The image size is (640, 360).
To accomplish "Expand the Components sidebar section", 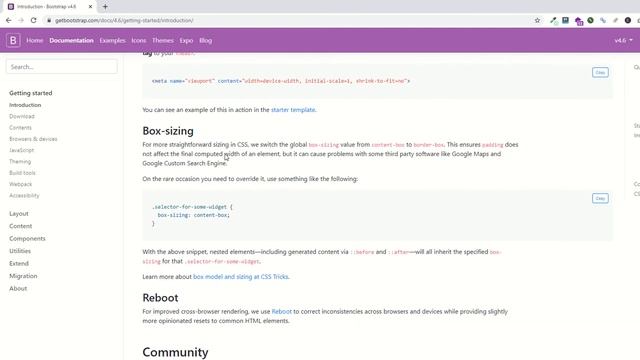I will (x=27, y=238).
